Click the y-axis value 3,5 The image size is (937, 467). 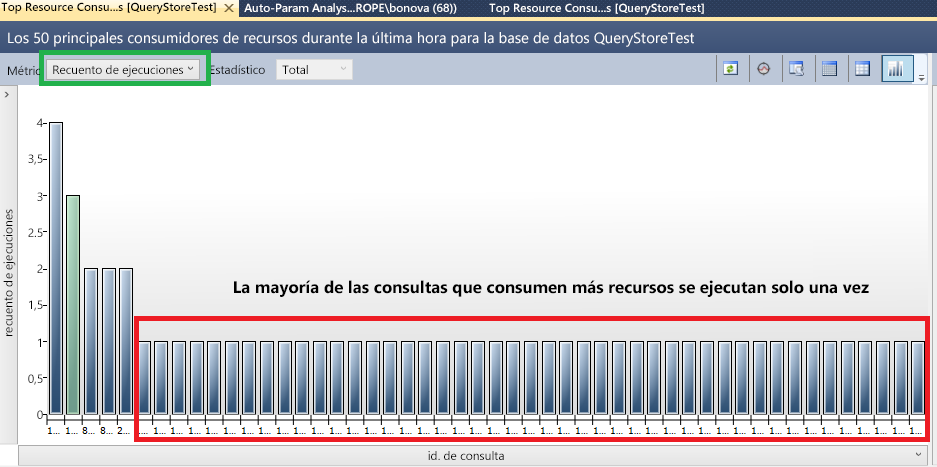[x=35, y=159]
